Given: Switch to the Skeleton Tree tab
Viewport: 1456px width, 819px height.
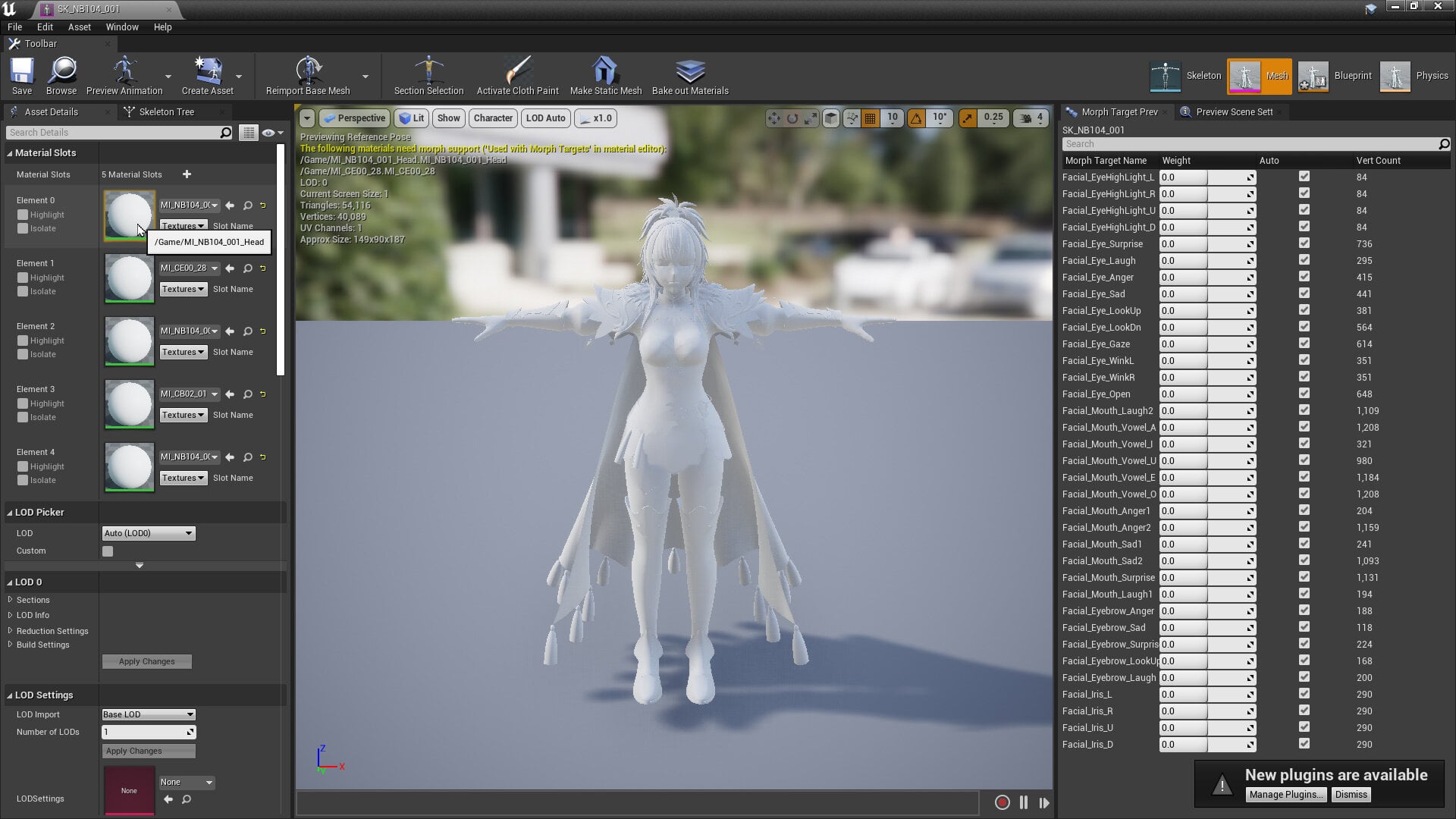Looking at the screenshot, I should coord(167,111).
